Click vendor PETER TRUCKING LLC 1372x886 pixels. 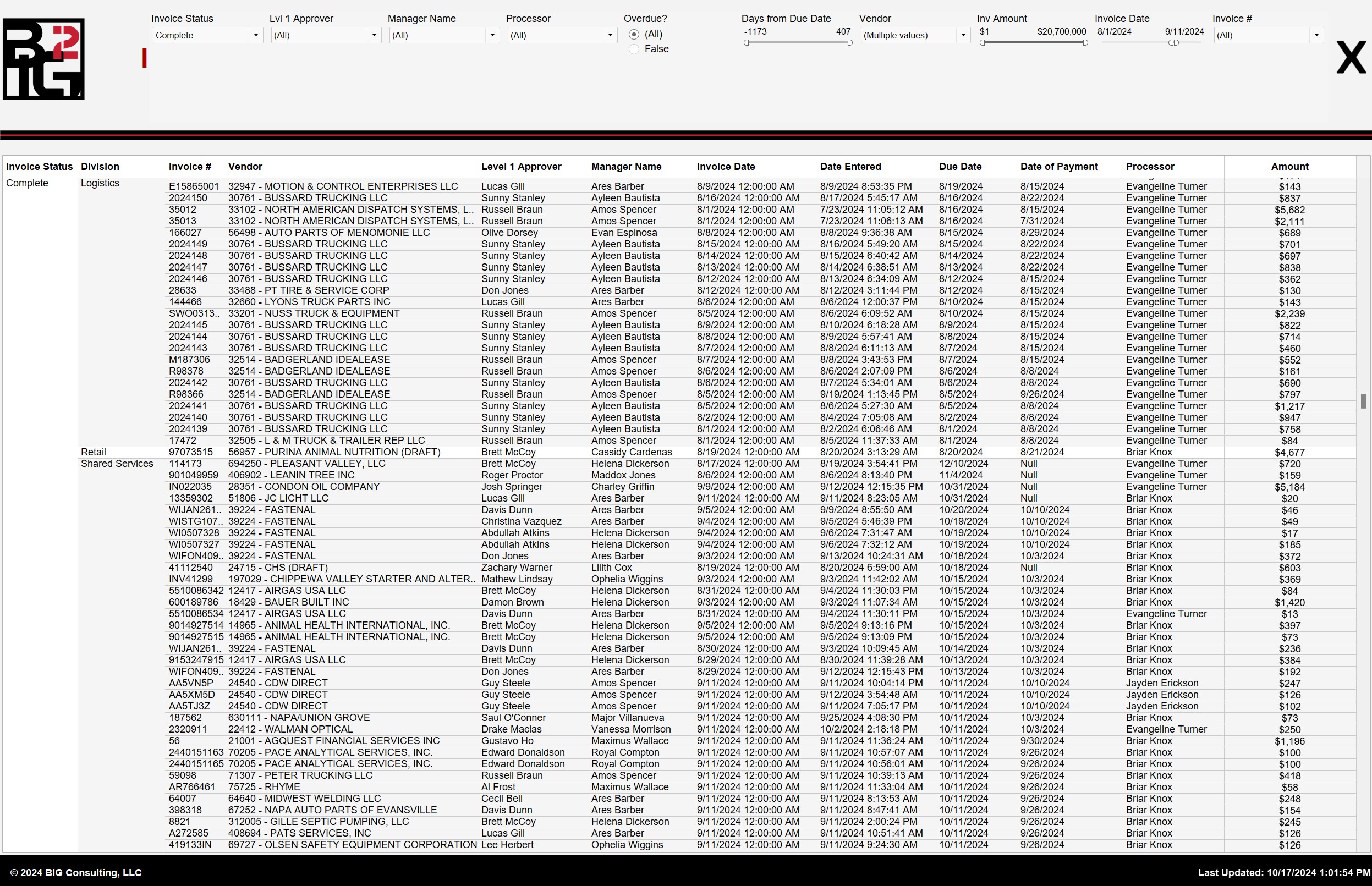coord(300,775)
